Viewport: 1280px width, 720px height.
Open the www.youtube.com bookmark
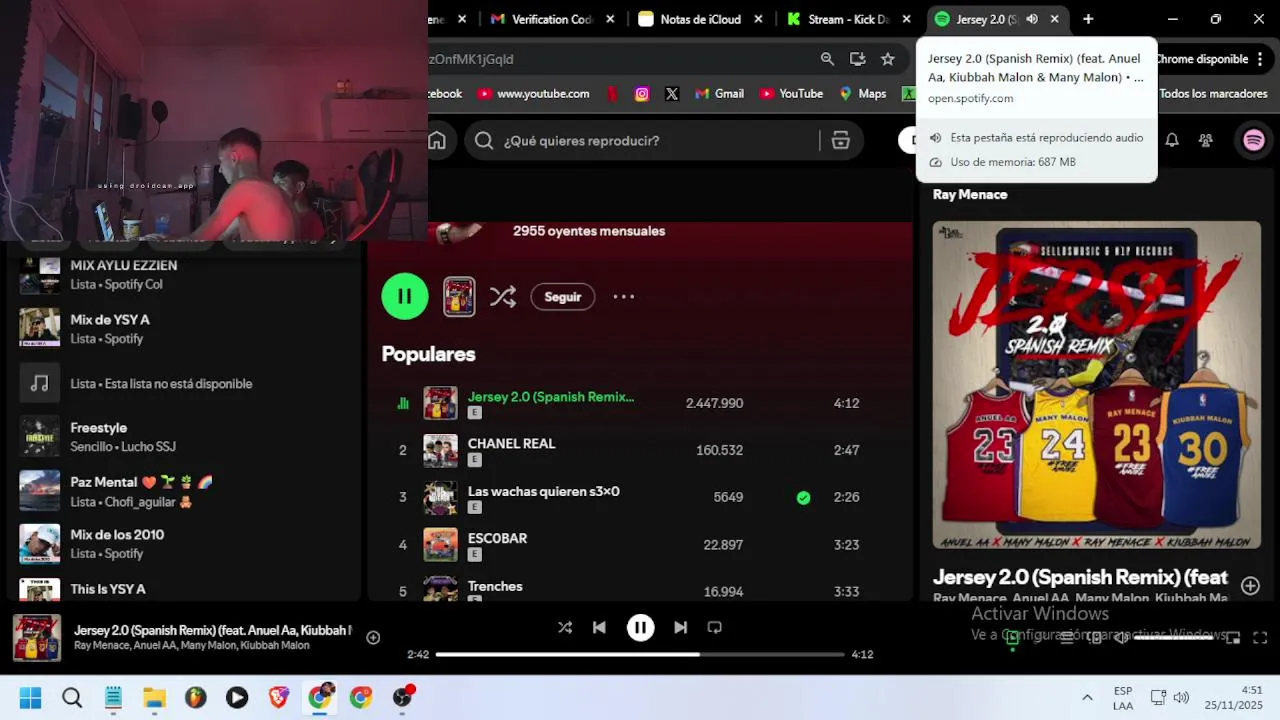[x=533, y=94]
